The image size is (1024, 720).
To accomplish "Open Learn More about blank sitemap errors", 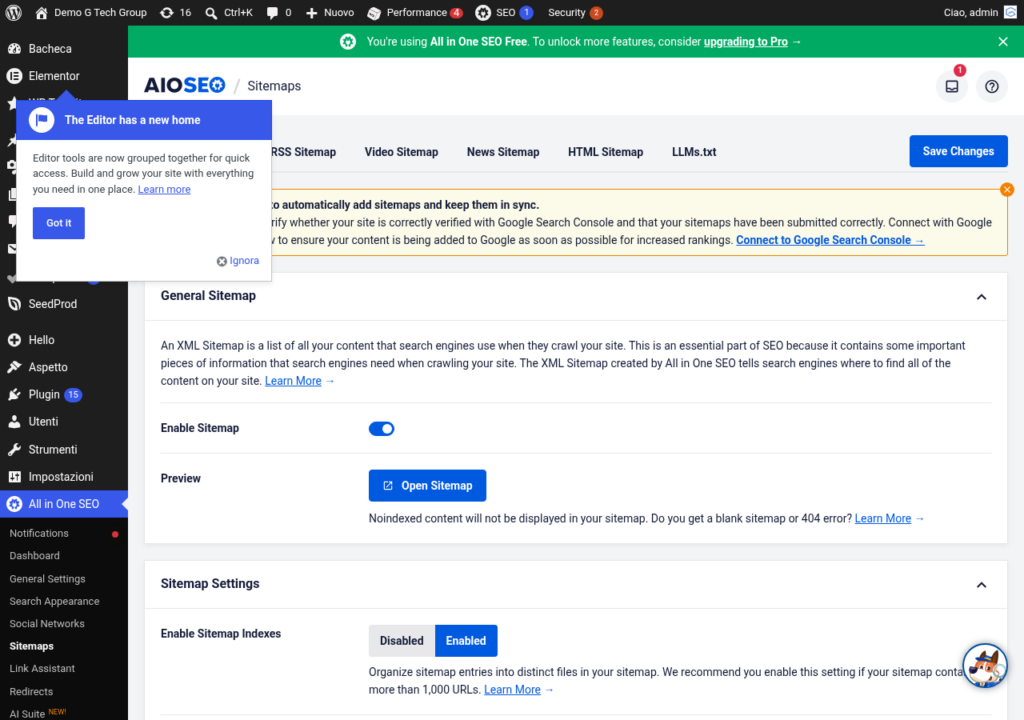I will coord(882,518).
